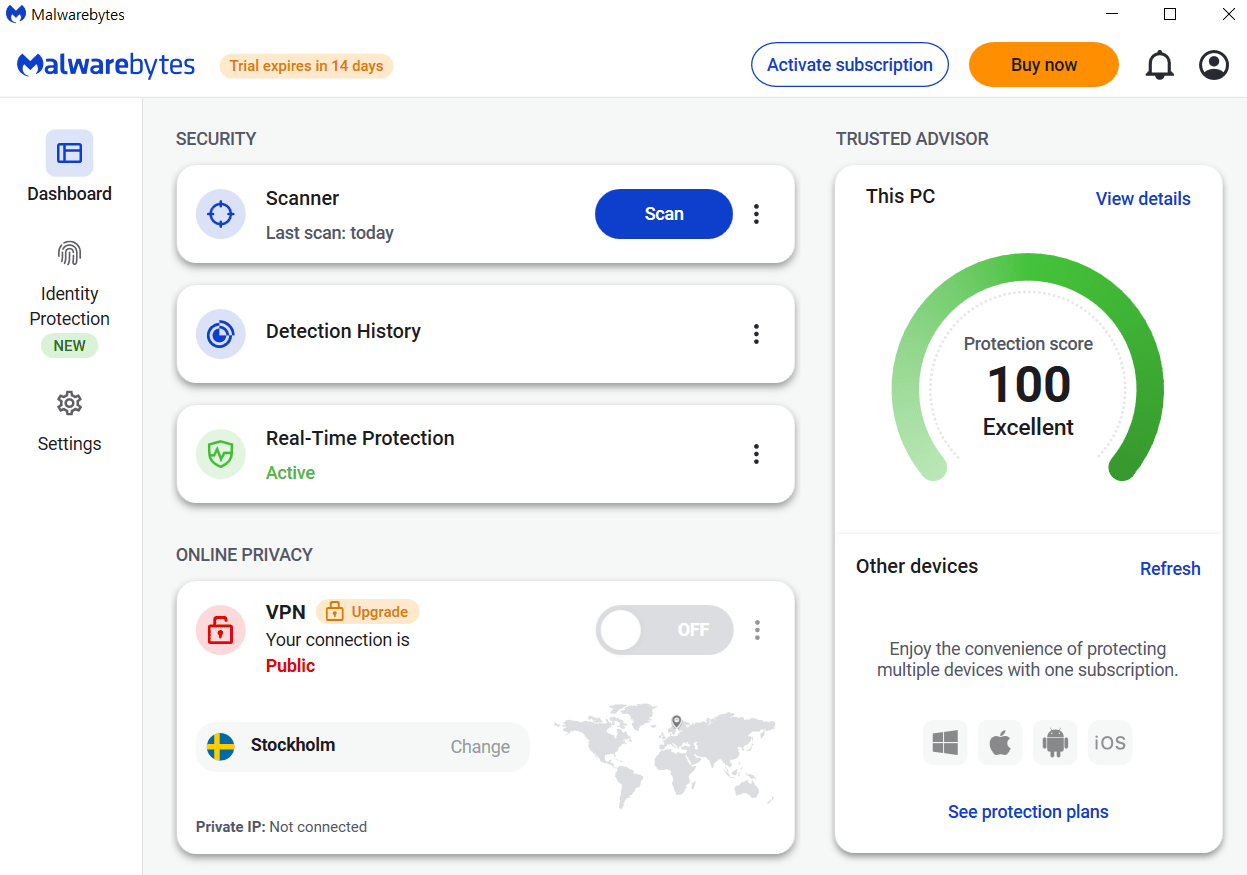Click the Real-Time Protection 'Active' status
Screen dimensions: 1247x875
(290, 473)
